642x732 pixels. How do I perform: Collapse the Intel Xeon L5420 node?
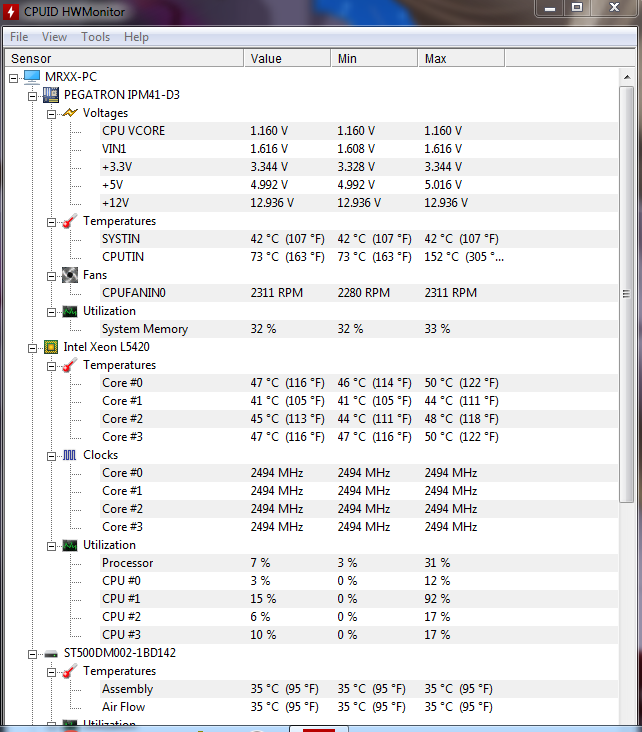click(x=32, y=348)
